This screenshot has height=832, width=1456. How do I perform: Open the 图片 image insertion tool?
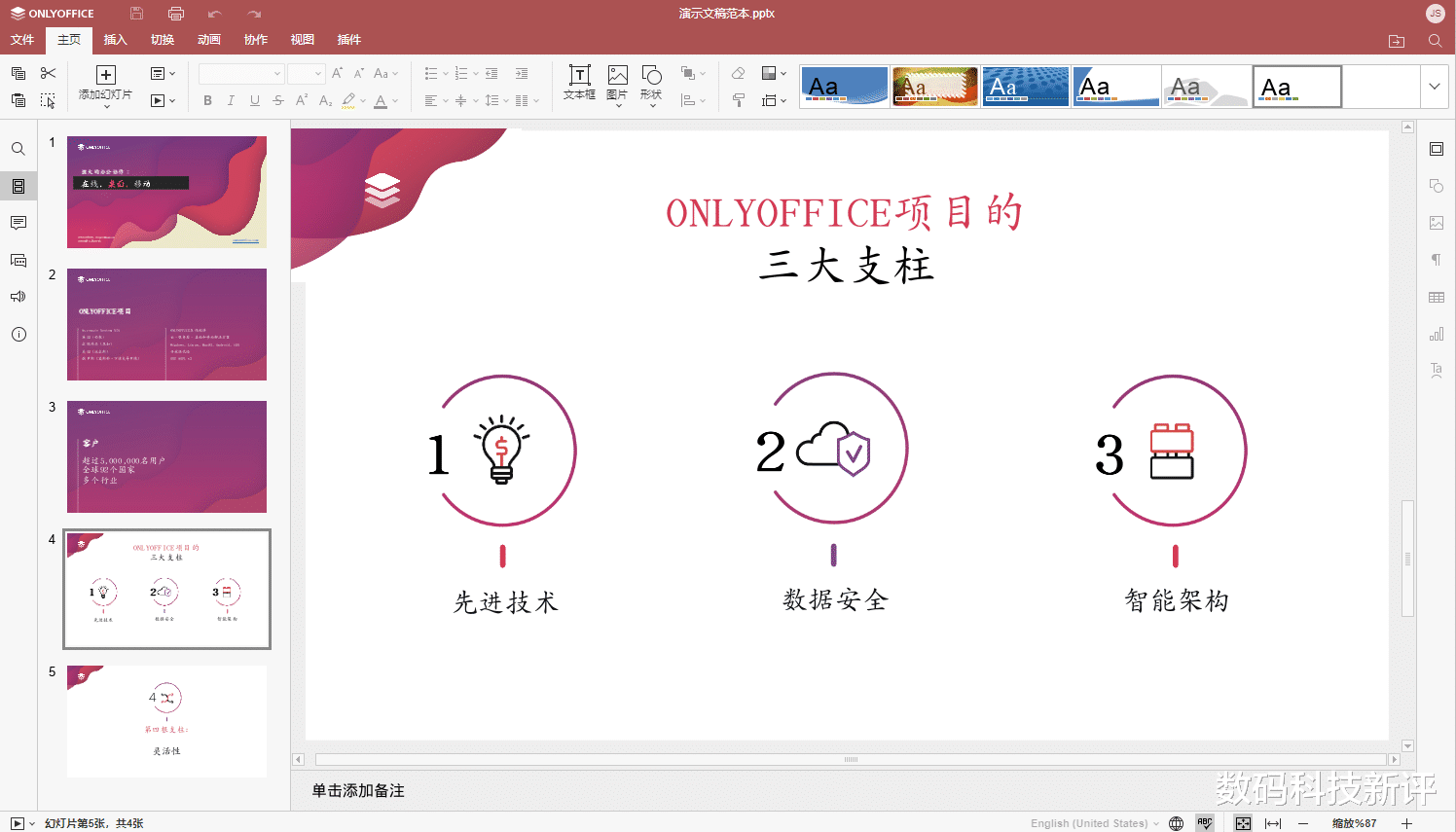[x=616, y=83]
